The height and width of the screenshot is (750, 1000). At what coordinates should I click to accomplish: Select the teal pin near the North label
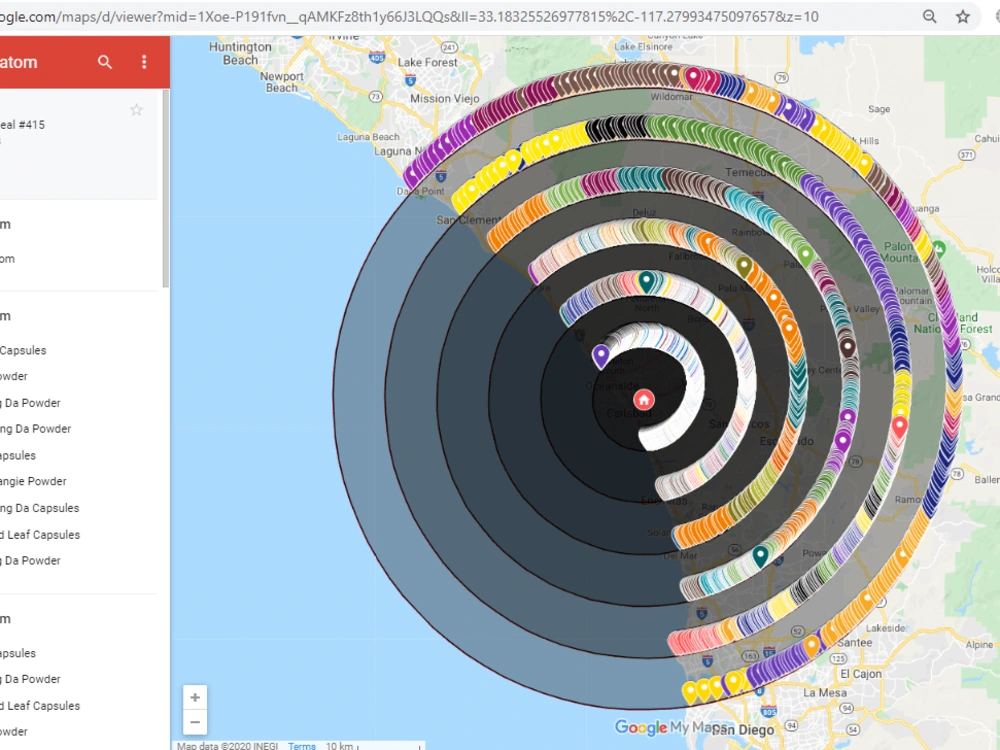(647, 281)
